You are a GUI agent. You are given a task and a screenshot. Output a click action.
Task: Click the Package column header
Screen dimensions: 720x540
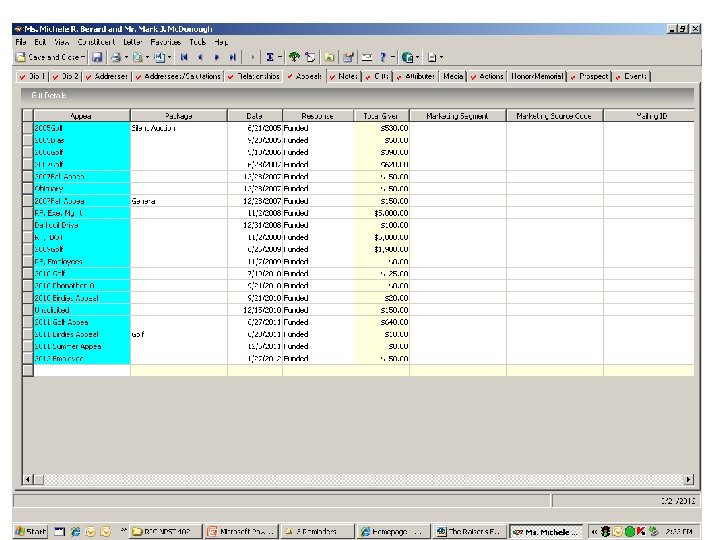[x=179, y=116]
